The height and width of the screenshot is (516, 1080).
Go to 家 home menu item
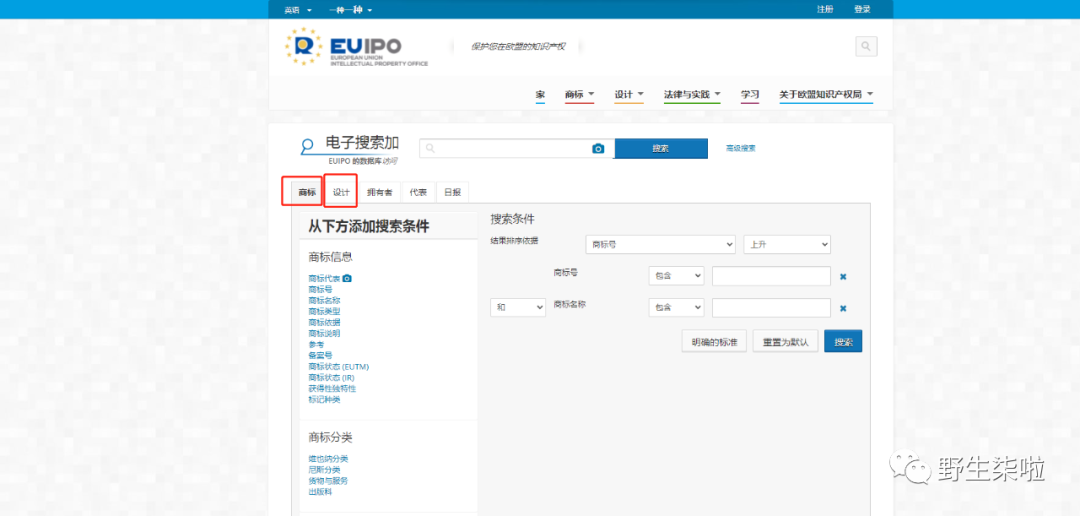540,94
